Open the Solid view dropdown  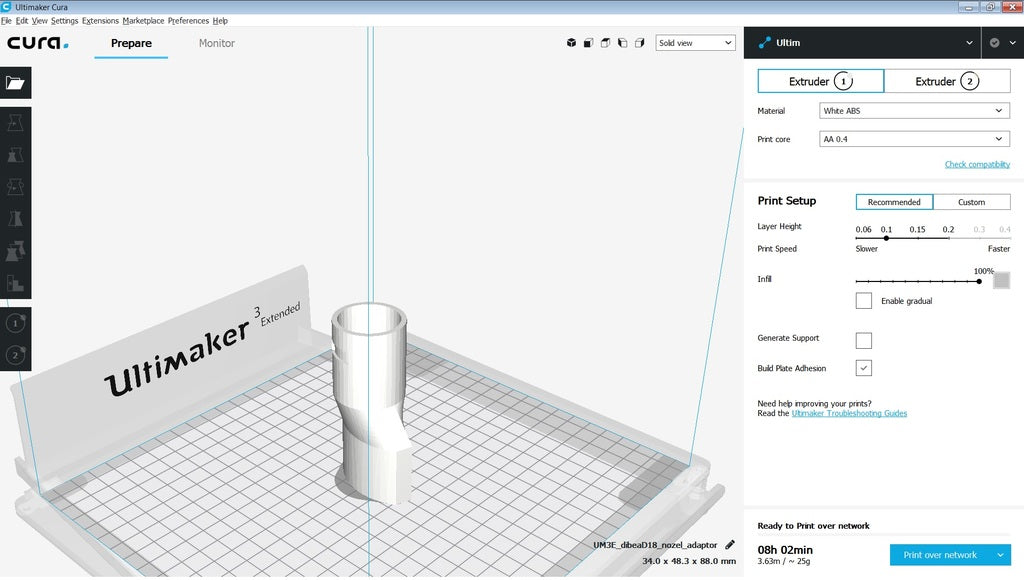695,43
